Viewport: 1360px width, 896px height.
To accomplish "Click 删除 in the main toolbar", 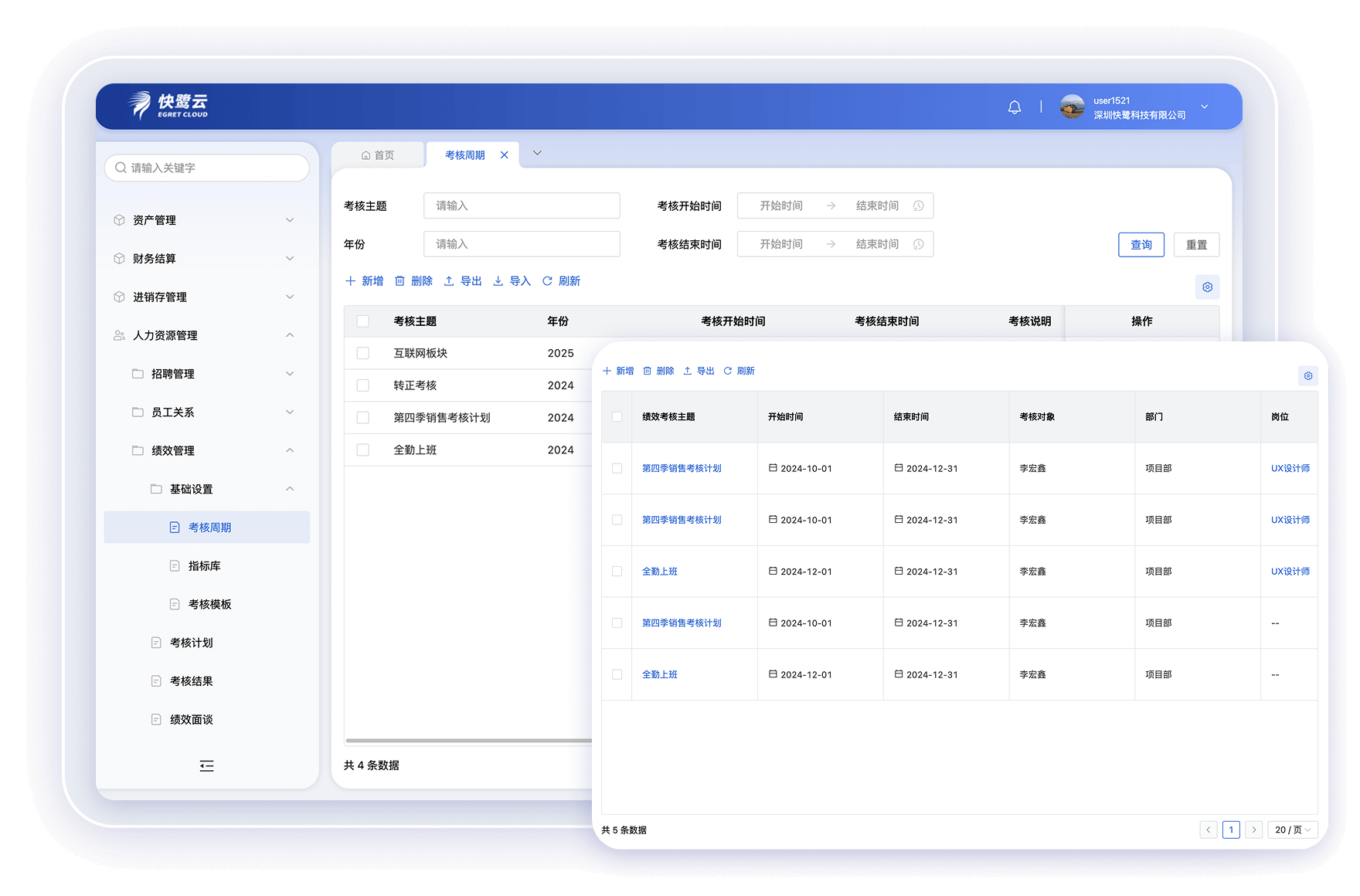I will pos(413,281).
